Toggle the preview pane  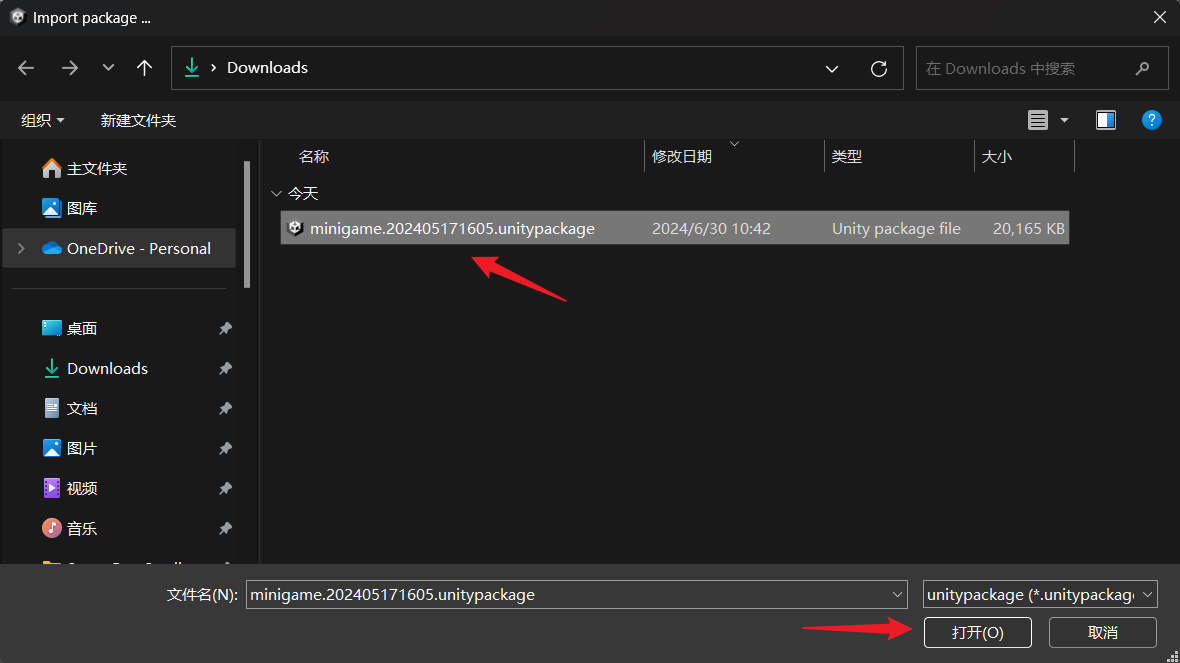pyautogui.click(x=1105, y=119)
